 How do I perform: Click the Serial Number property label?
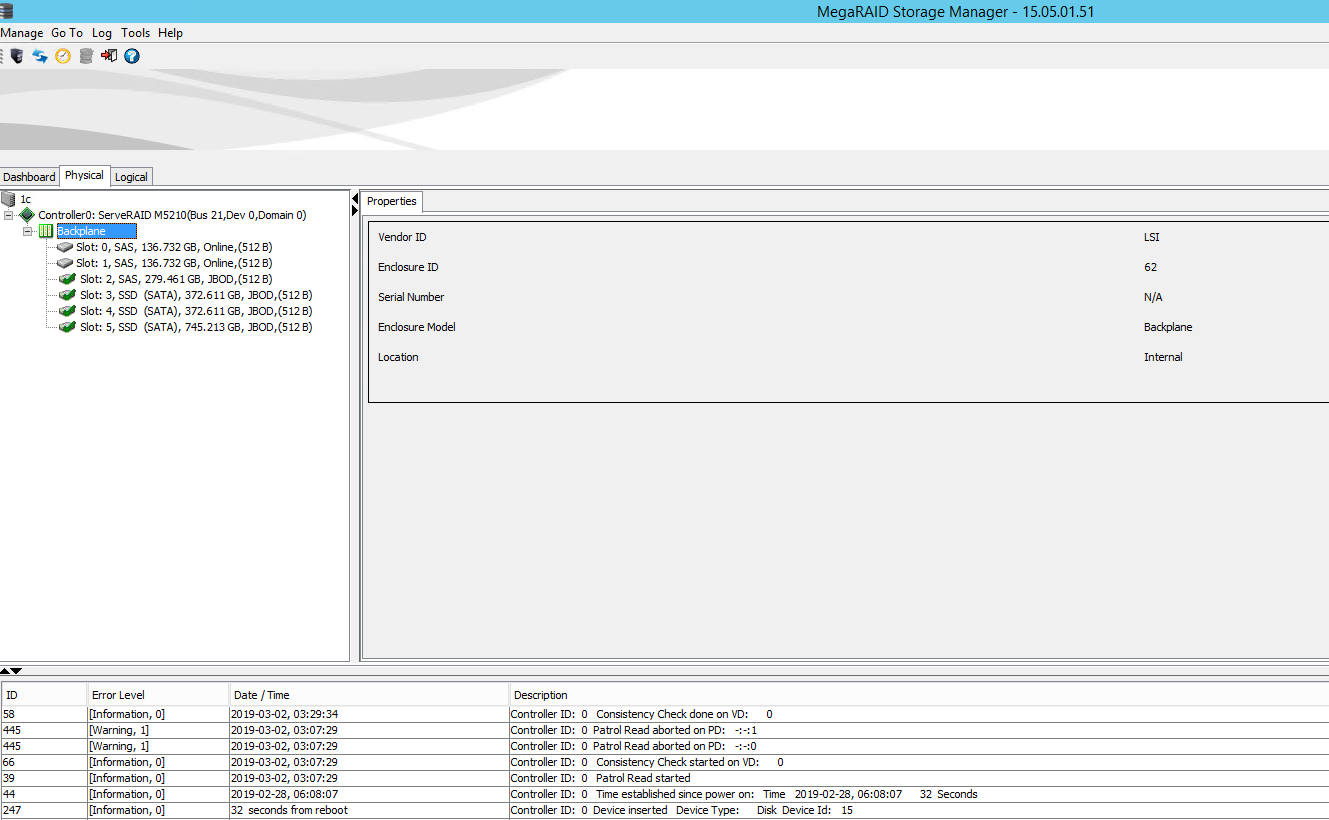[411, 297]
